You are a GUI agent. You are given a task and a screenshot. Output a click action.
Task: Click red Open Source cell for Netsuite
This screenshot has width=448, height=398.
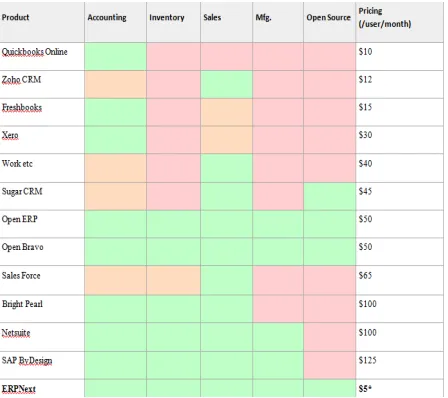coord(329,337)
